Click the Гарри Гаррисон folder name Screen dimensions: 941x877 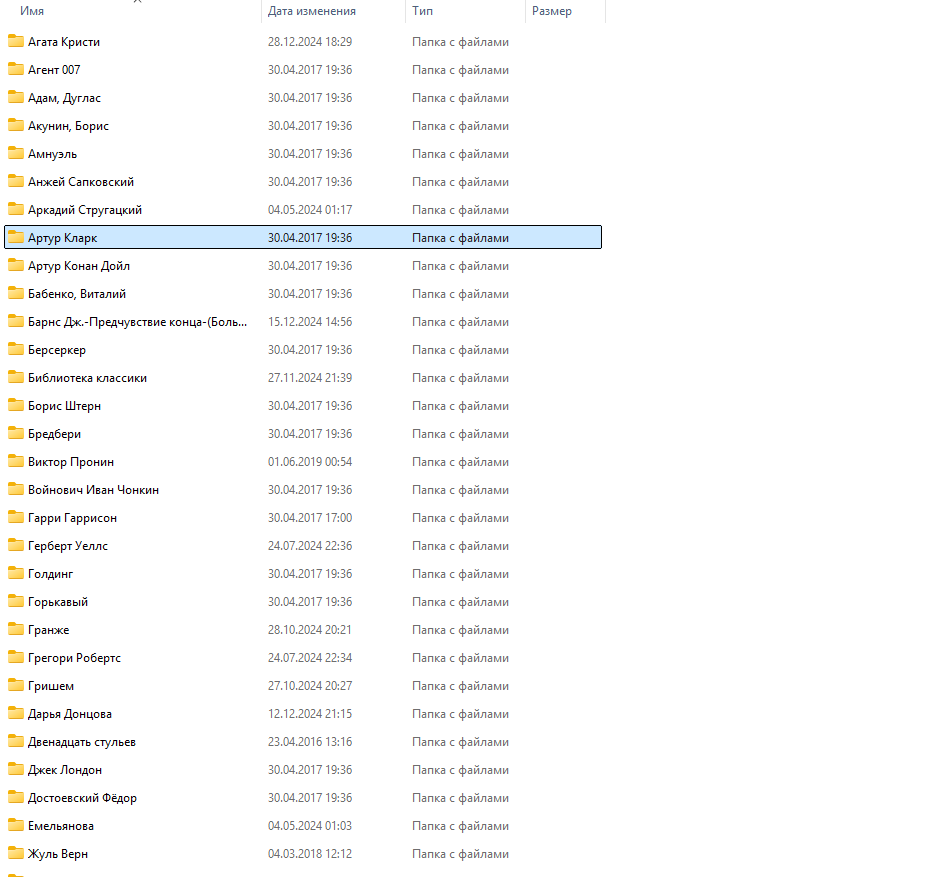click(x=72, y=517)
